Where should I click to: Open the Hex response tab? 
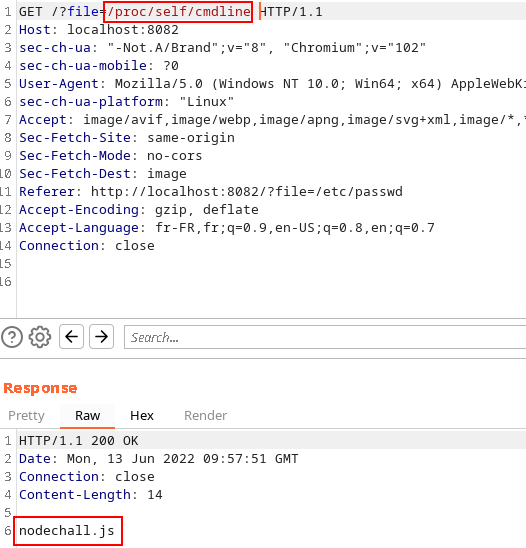[x=142, y=416]
